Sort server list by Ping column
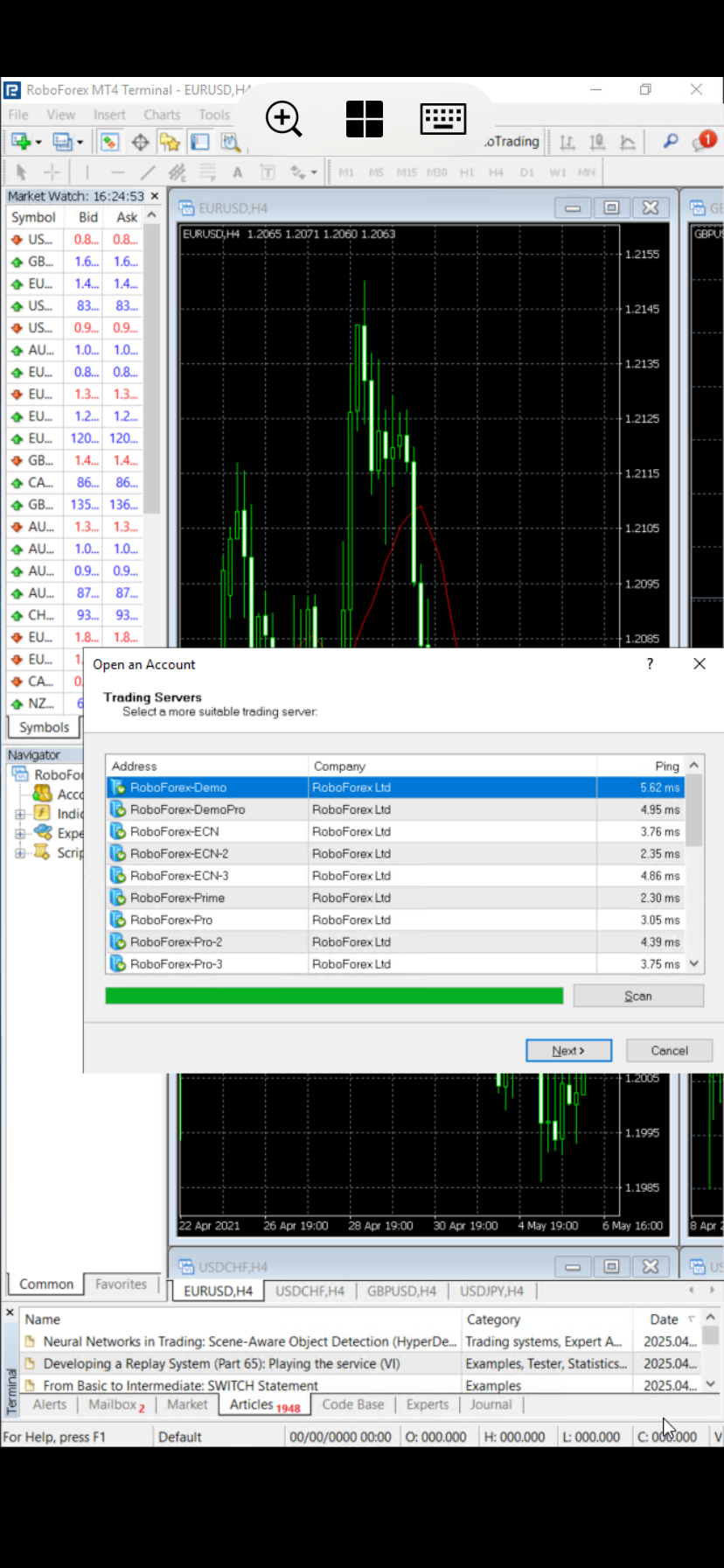The image size is (724, 1568). click(642, 766)
